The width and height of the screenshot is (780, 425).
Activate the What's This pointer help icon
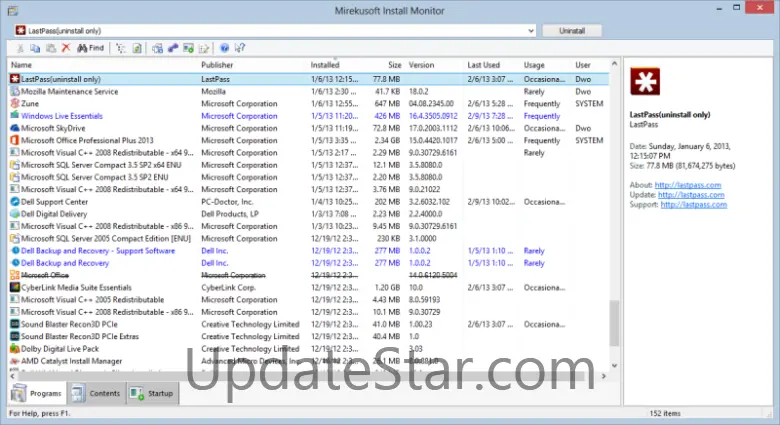[240, 48]
